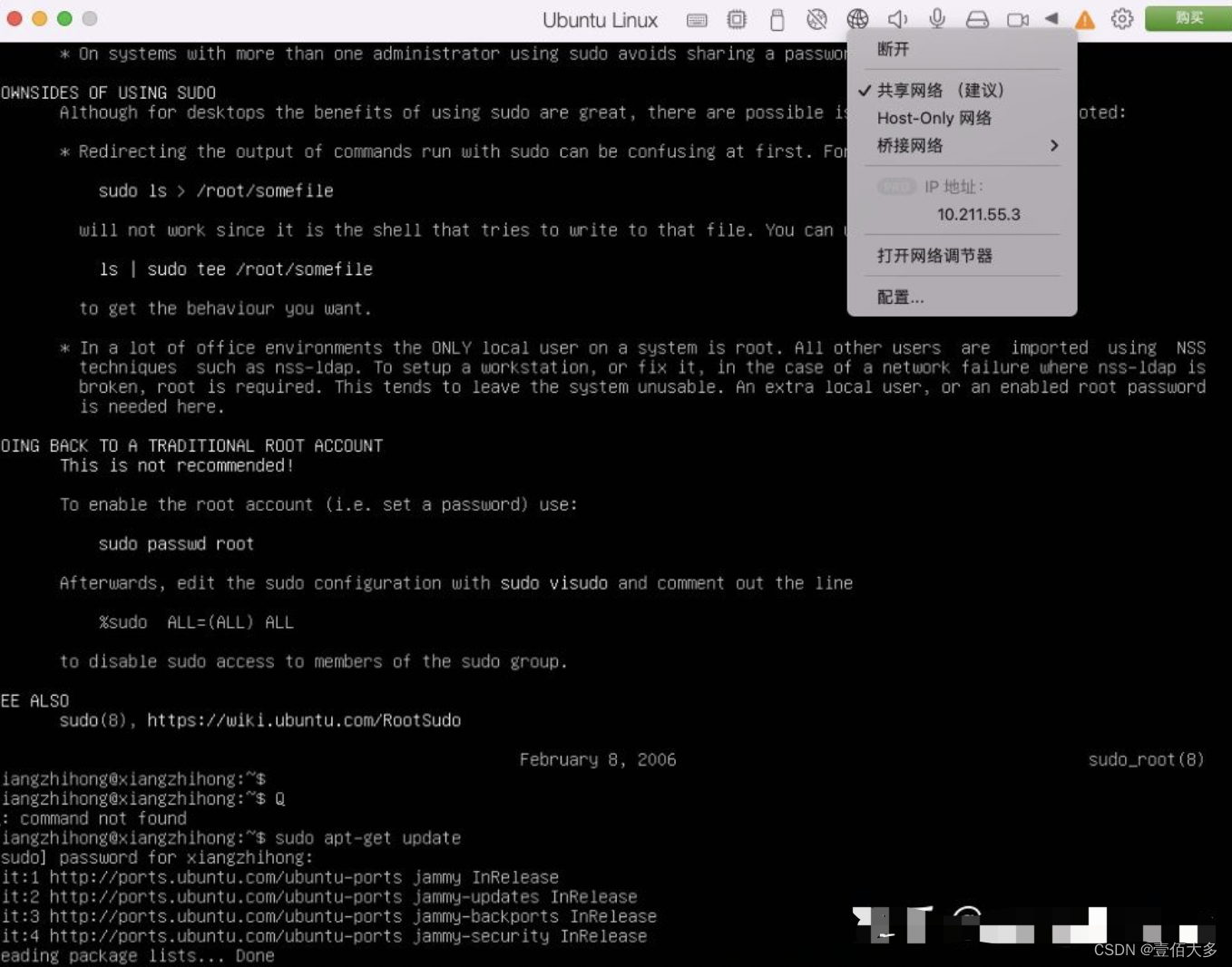This screenshot has width=1232, height=967.
Task: Open the sound speaker menu
Action: pos(897,19)
